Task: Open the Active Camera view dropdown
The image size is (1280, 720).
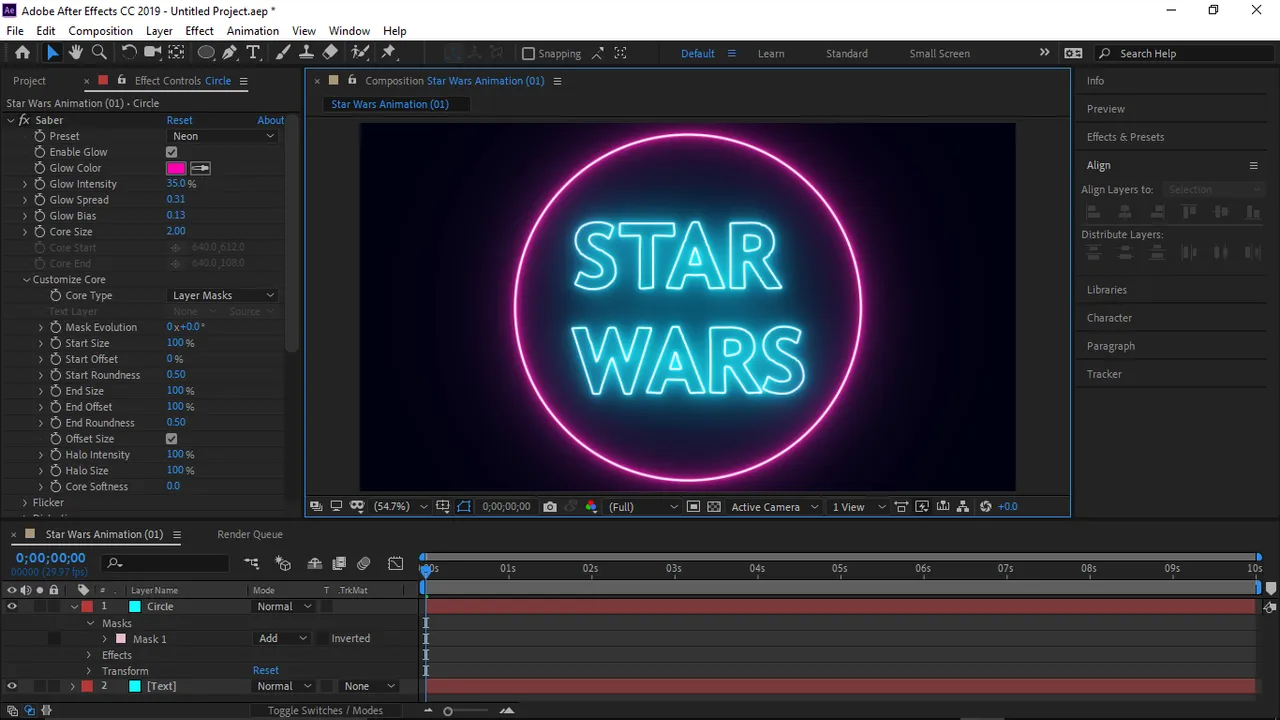Action: pos(775,507)
